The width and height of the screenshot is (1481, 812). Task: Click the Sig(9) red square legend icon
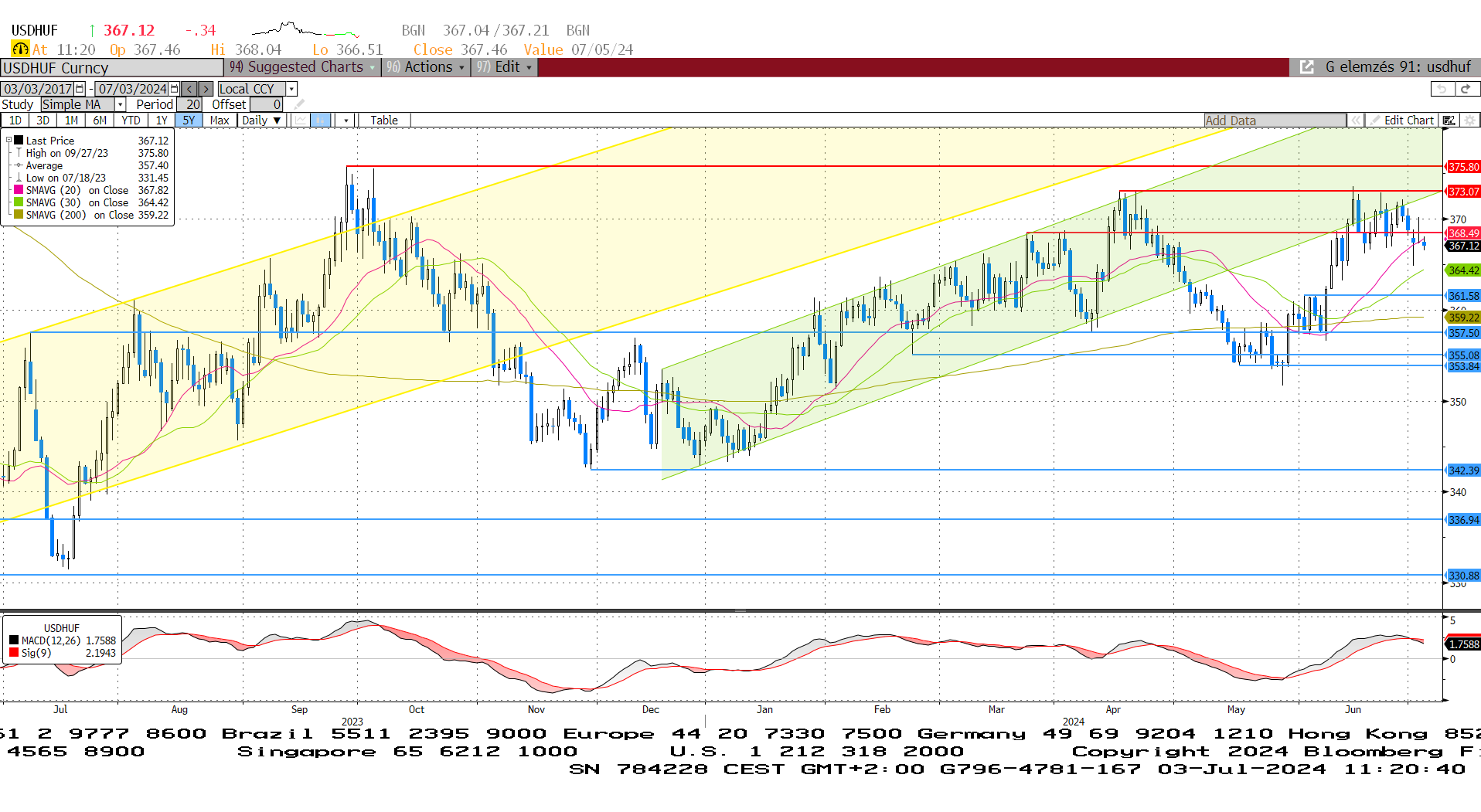click(x=14, y=653)
